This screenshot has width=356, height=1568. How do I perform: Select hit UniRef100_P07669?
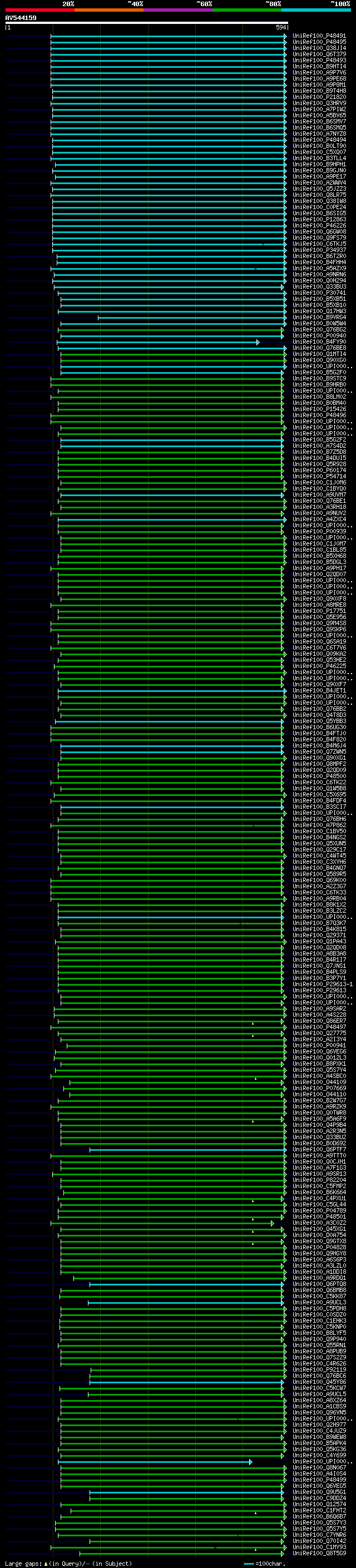[319, 1089]
